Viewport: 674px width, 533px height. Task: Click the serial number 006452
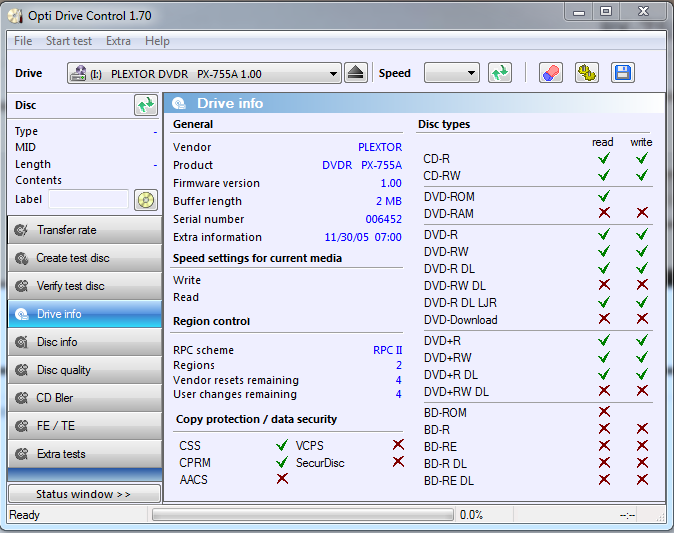click(383, 219)
